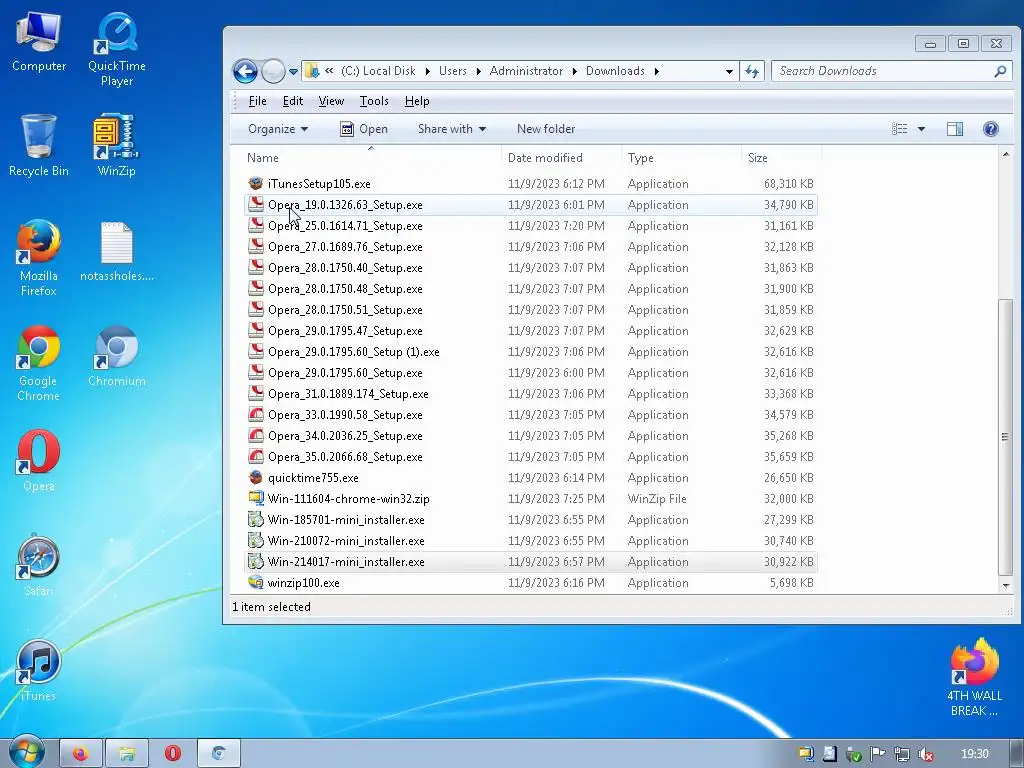Viewport: 1024px width, 768px height.
Task: Select Opera_25.0.1614.71_Setup.exe file
Action: (530, 226)
